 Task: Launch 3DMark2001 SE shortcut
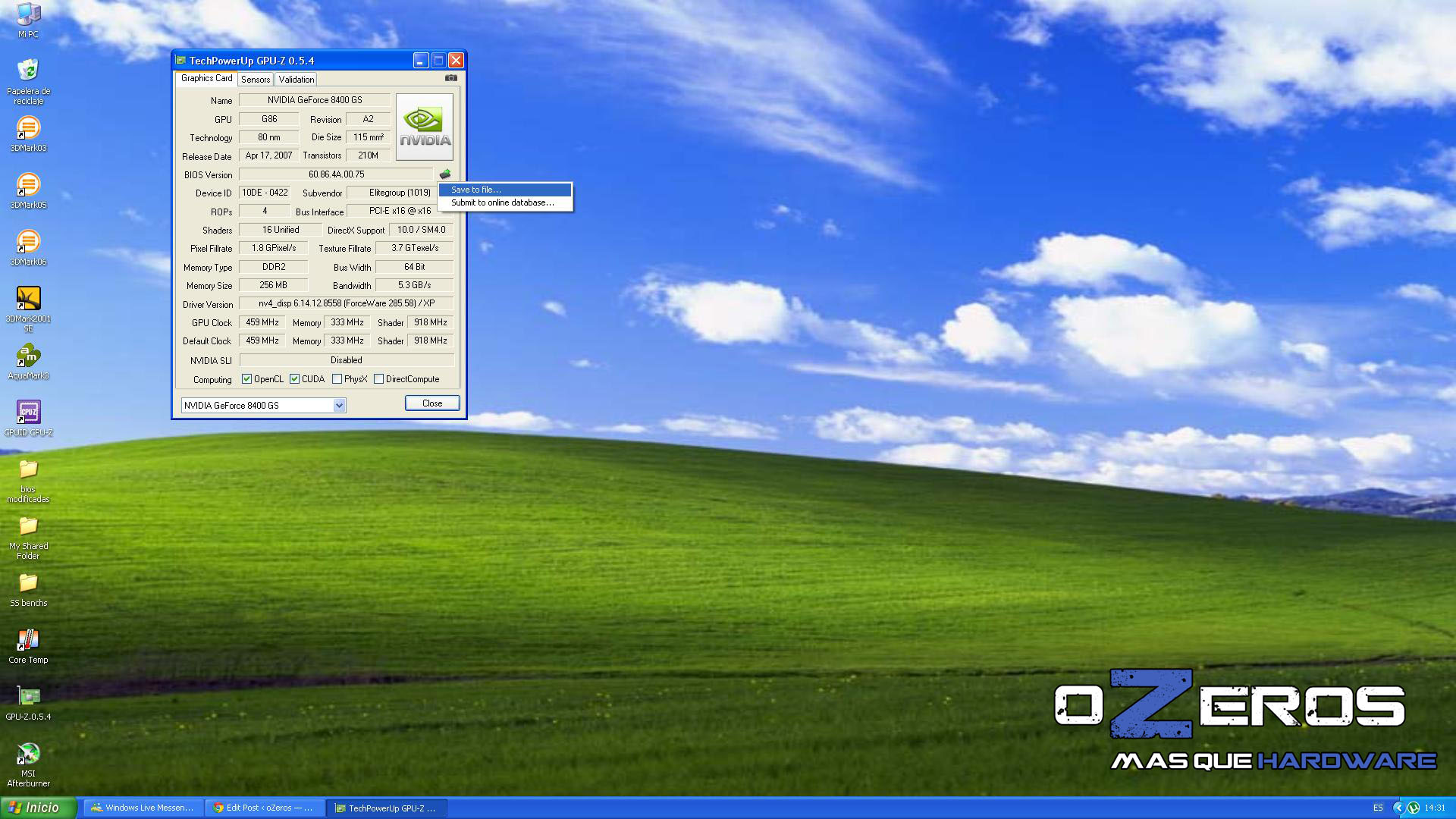28,309
